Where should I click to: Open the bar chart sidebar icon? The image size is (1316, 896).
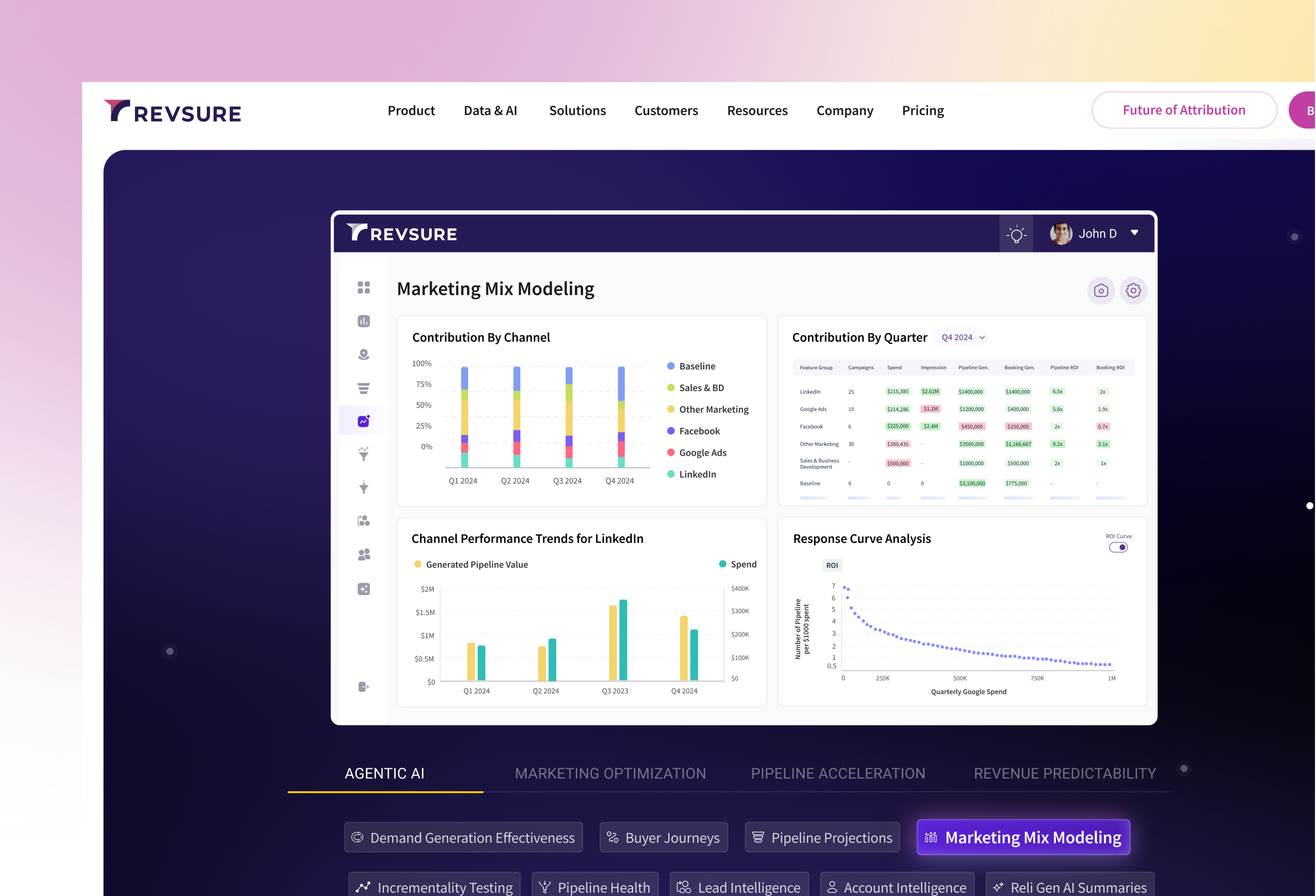pyautogui.click(x=363, y=321)
